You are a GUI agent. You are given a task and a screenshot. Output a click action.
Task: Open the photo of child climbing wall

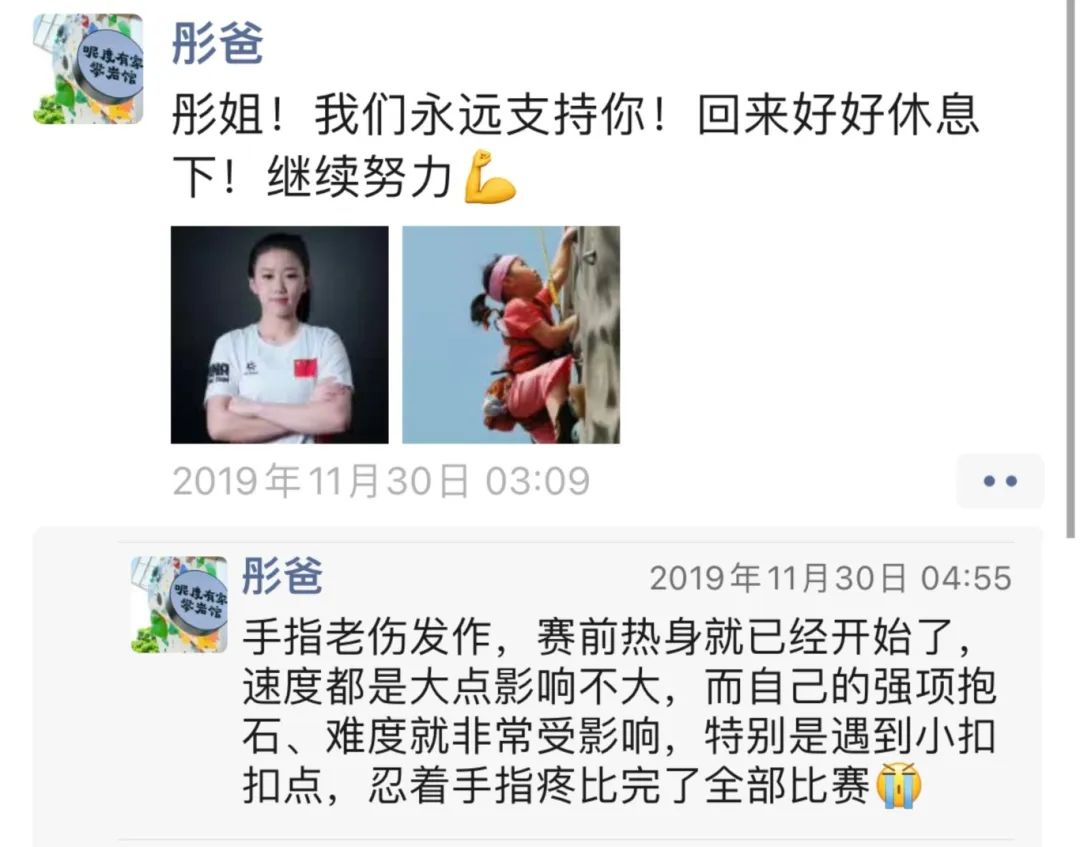511,335
